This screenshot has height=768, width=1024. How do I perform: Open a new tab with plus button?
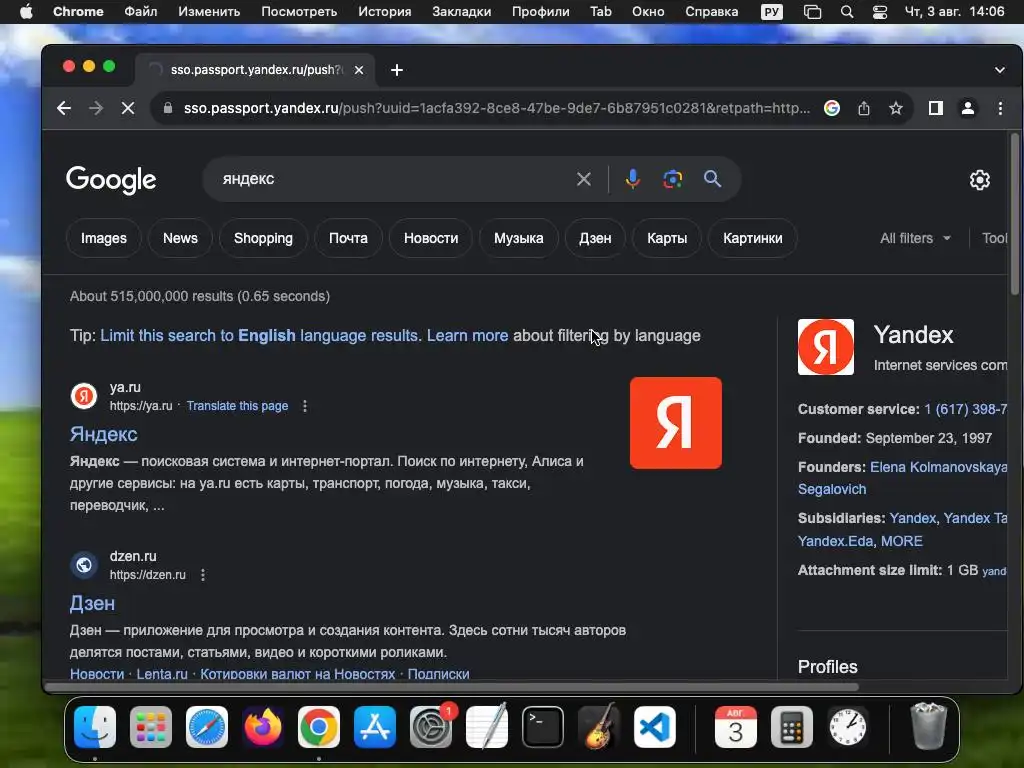tap(396, 70)
